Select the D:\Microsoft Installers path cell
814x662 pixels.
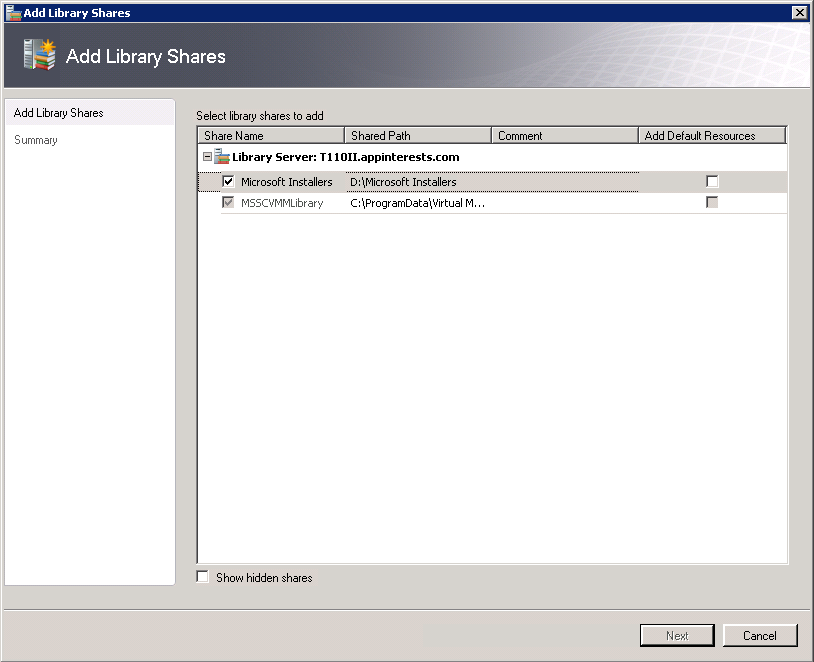pos(403,182)
